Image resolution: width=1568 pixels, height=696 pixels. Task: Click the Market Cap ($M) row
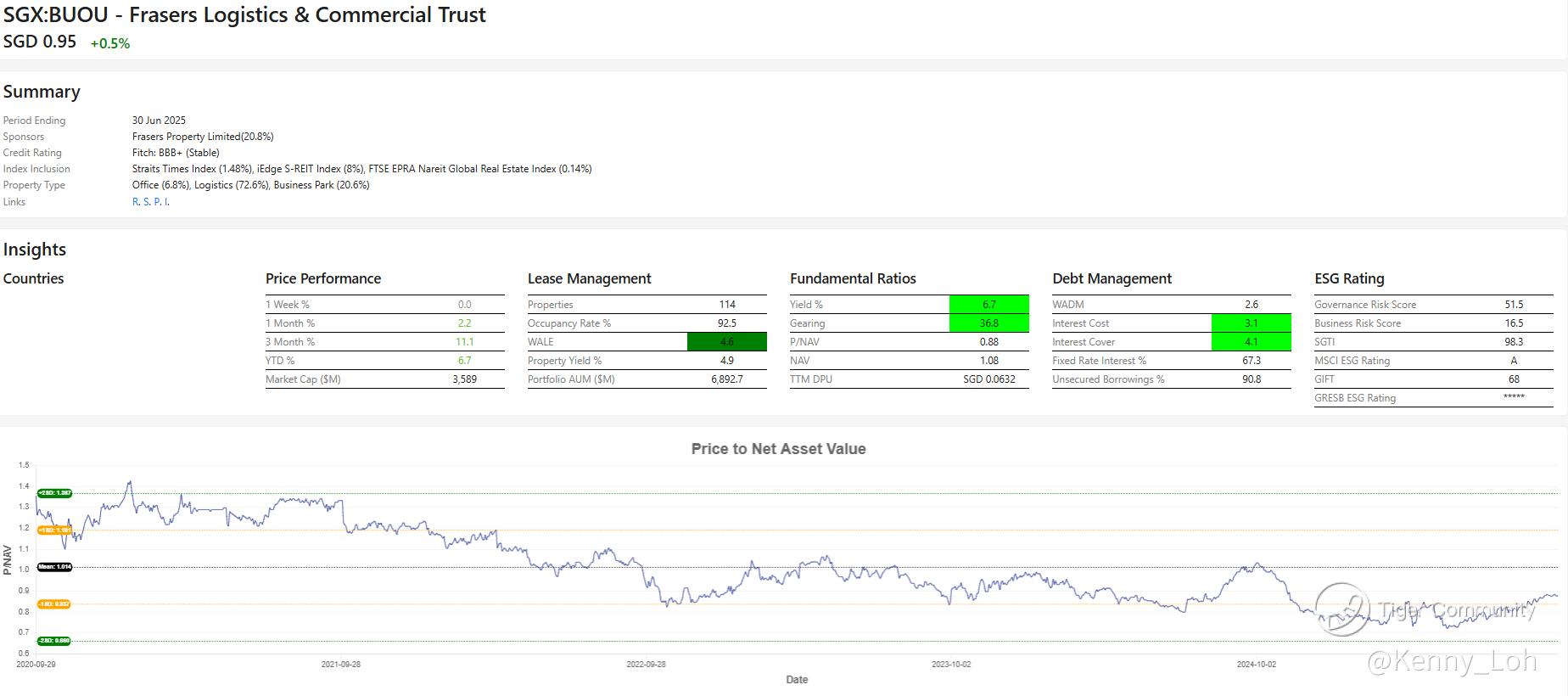pos(384,379)
